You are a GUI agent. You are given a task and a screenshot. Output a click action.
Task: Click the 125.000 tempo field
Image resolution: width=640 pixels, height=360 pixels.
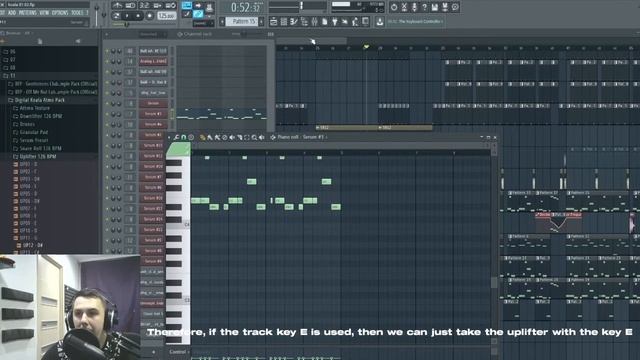point(167,16)
